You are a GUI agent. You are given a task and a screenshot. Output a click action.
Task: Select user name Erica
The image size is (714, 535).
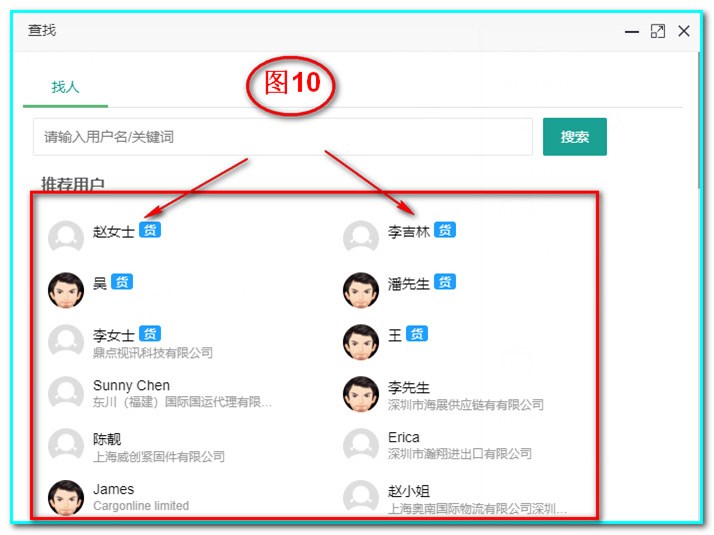[x=403, y=437]
